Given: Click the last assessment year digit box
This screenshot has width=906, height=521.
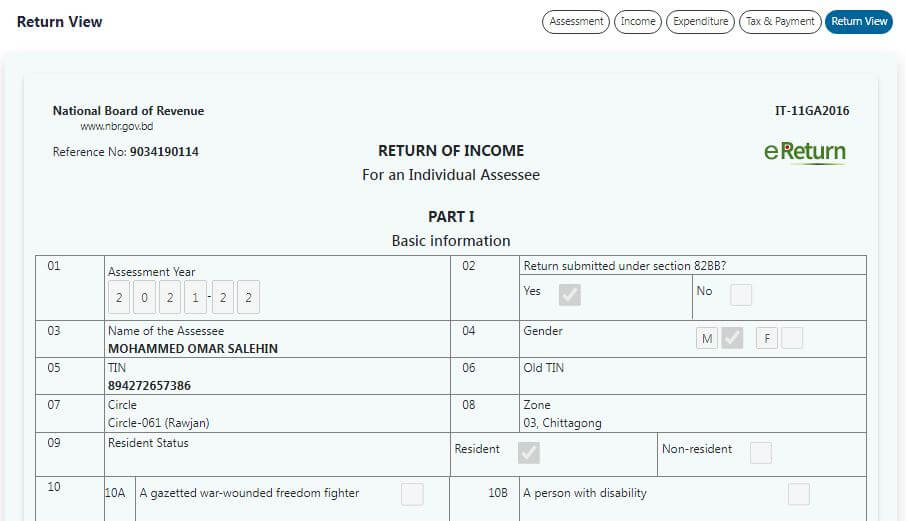Looking at the screenshot, I should [x=249, y=298].
